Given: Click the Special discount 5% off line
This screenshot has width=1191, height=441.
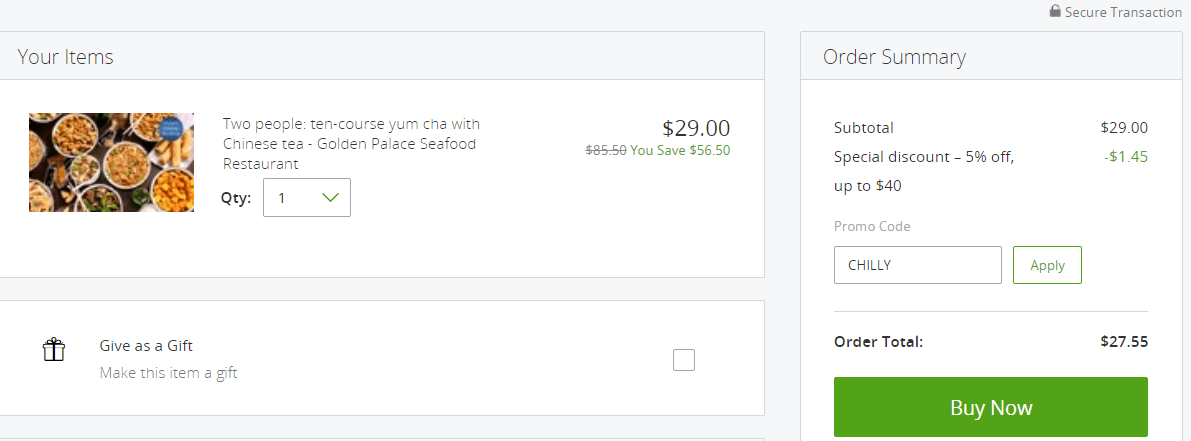Looking at the screenshot, I should 924,157.
